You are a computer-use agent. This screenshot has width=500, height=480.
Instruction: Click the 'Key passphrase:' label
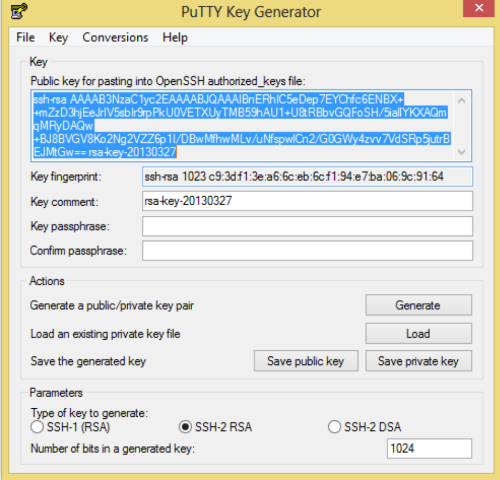pyautogui.click(x=70, y=226)
